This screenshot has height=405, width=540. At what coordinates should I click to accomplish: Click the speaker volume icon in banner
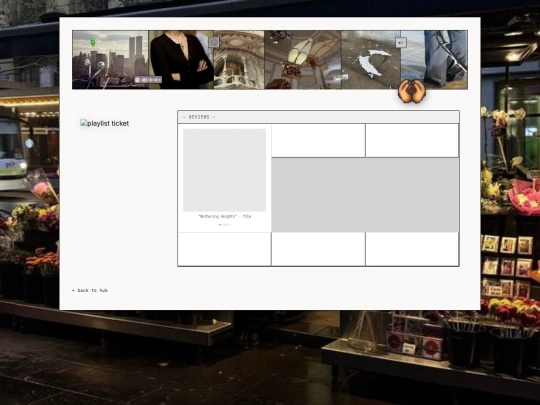point(401,42)
